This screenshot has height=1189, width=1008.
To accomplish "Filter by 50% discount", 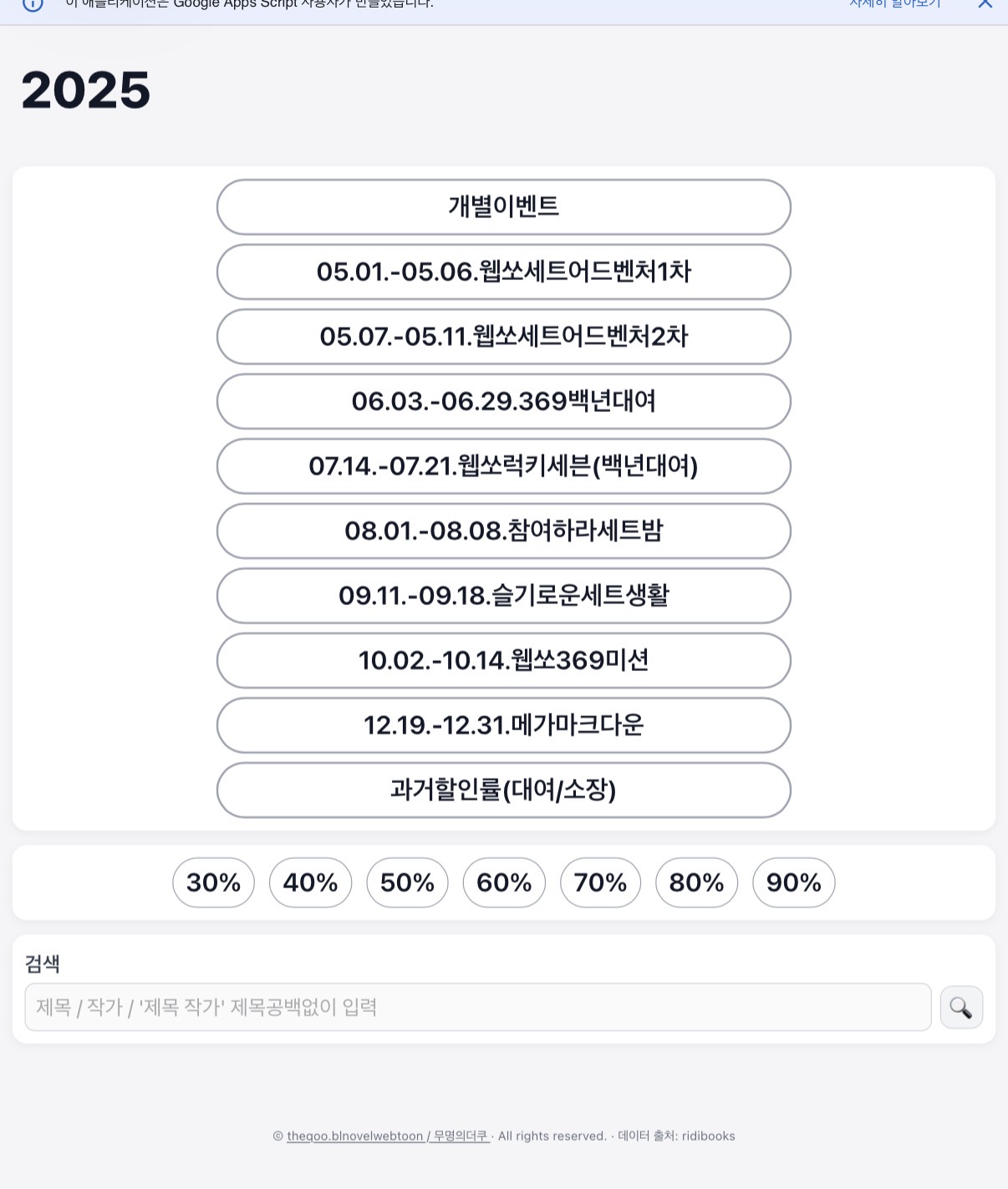I will tap(407, 882).
